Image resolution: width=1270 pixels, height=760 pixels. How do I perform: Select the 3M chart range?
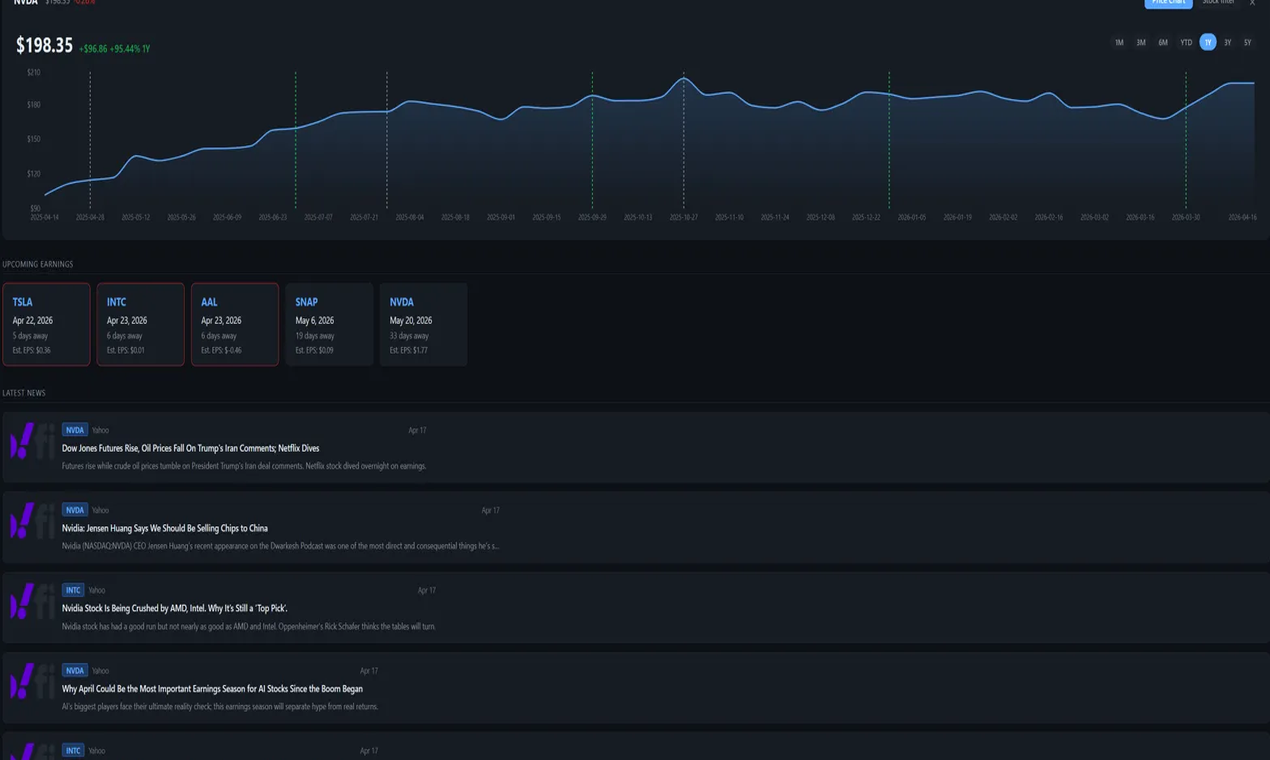click(1141, 42)
